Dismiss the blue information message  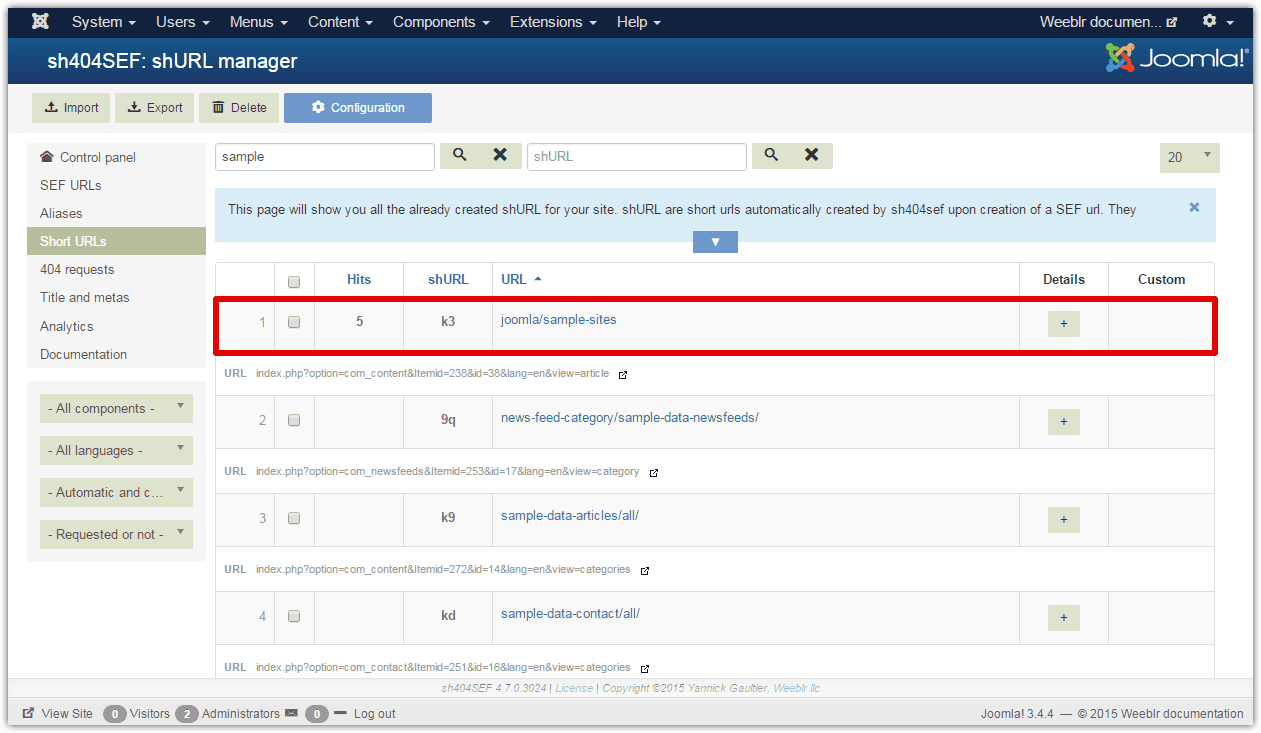[x=1194, y=208]
